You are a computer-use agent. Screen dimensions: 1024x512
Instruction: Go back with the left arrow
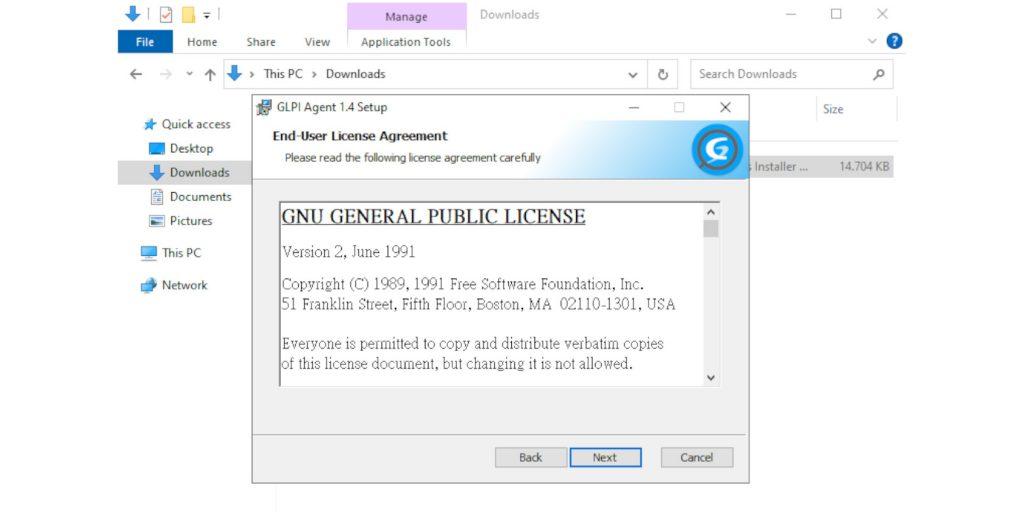(136, 74)
